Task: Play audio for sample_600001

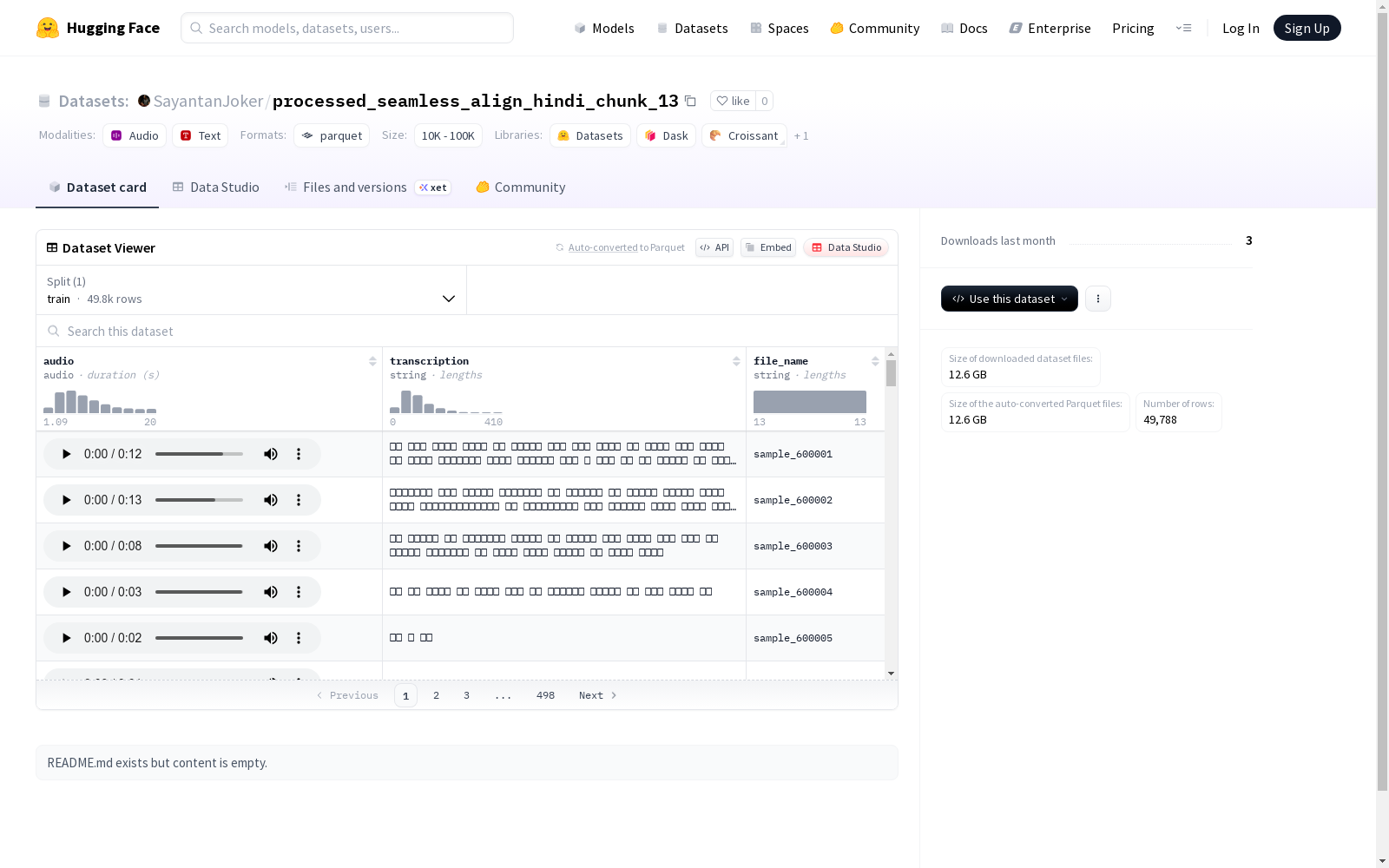Action: coord(66,454)
